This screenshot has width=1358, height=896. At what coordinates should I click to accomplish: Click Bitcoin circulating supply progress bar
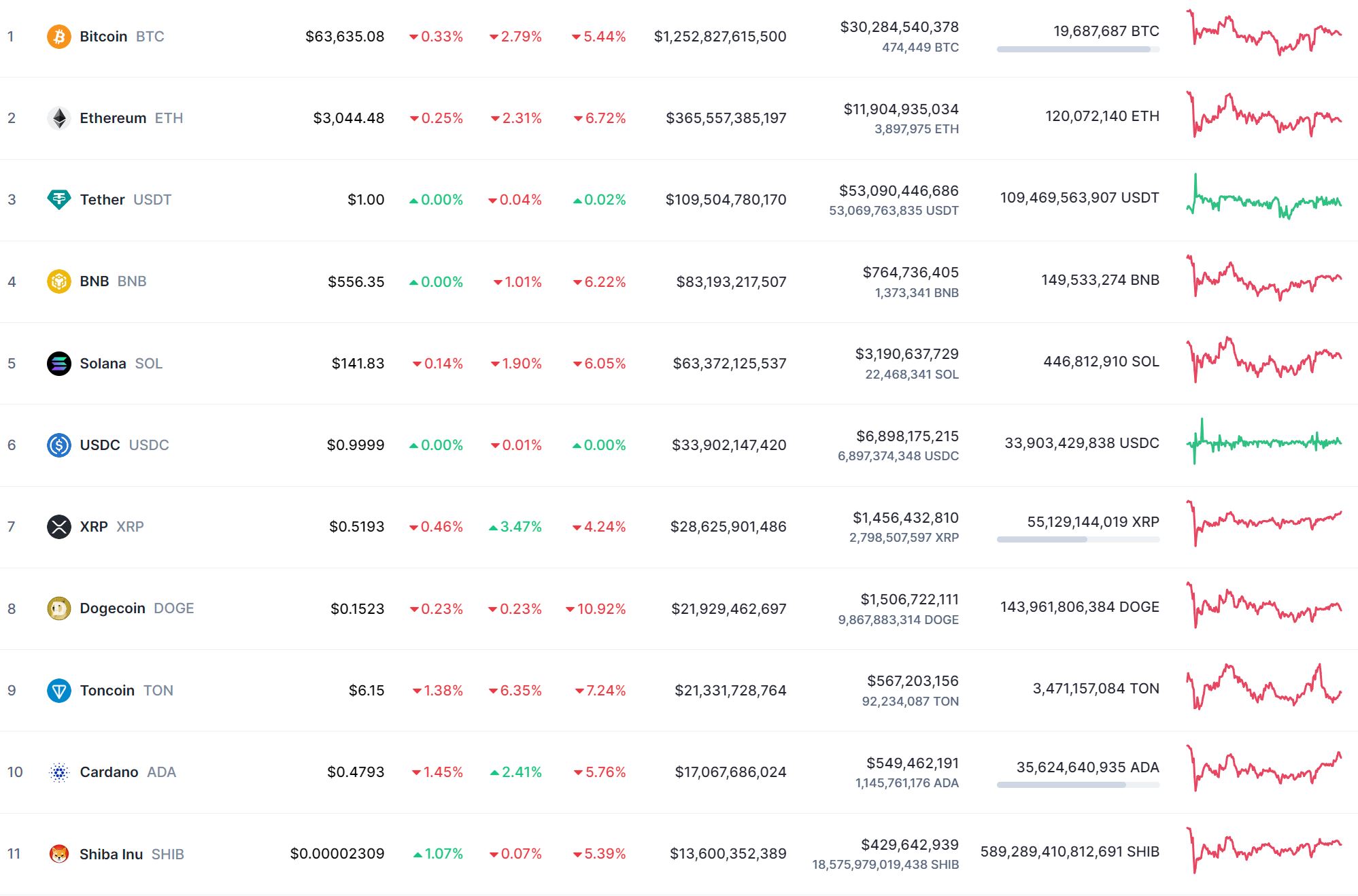point(1078,50)
